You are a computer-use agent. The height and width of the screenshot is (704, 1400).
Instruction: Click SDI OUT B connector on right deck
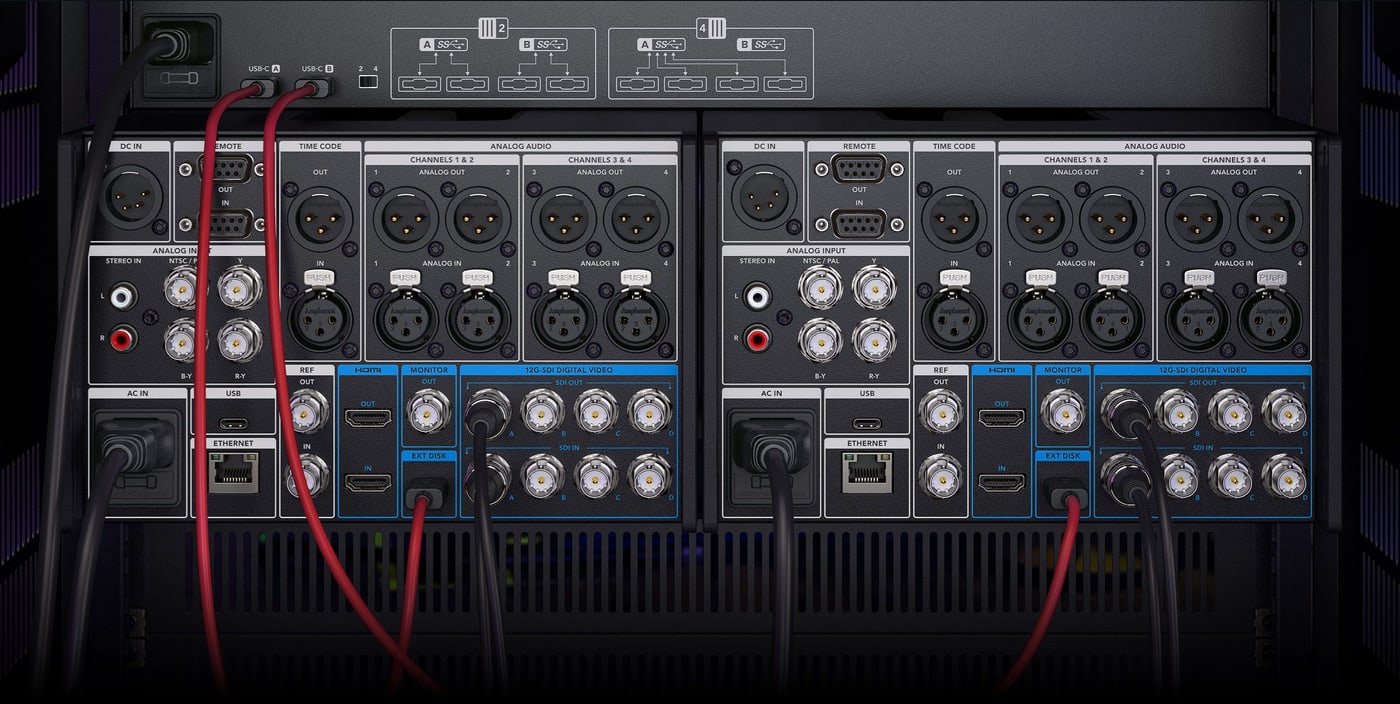coord(1176,411)
